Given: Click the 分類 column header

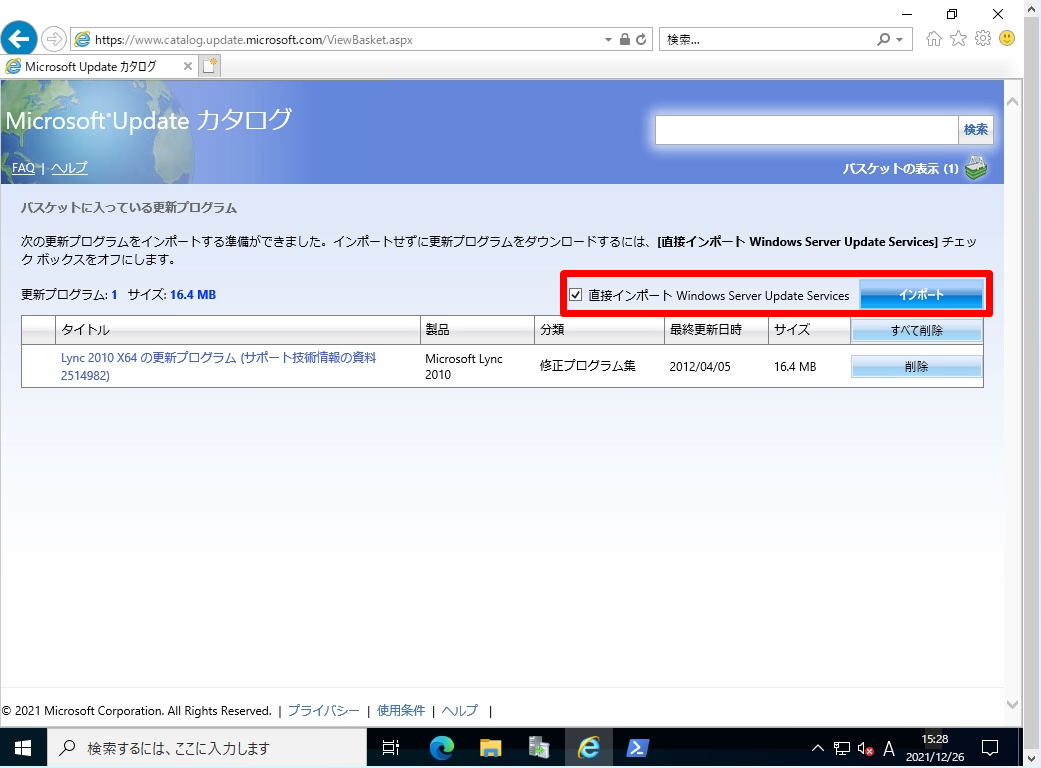Looking at the screenshot, I should [600, 330].
